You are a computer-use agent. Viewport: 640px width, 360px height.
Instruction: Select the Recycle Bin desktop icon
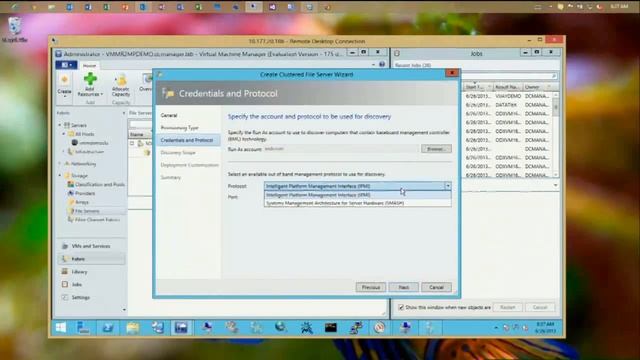point(15,29)
